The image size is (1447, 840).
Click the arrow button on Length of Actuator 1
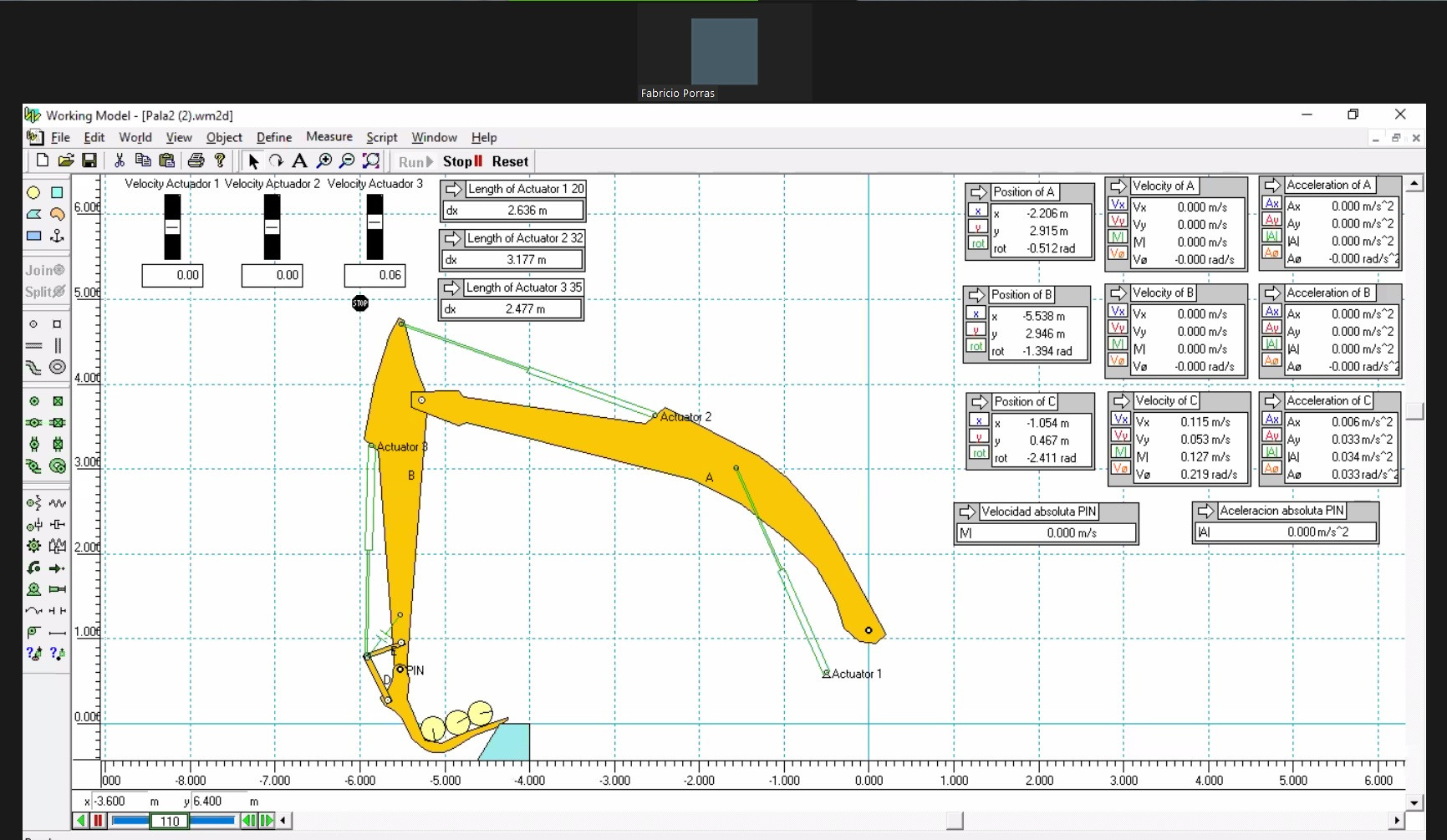click(453, 189)
